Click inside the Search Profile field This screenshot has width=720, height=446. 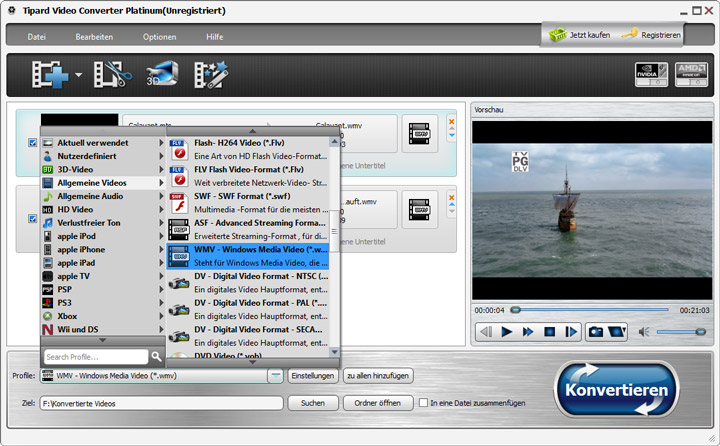coord(96,357)
